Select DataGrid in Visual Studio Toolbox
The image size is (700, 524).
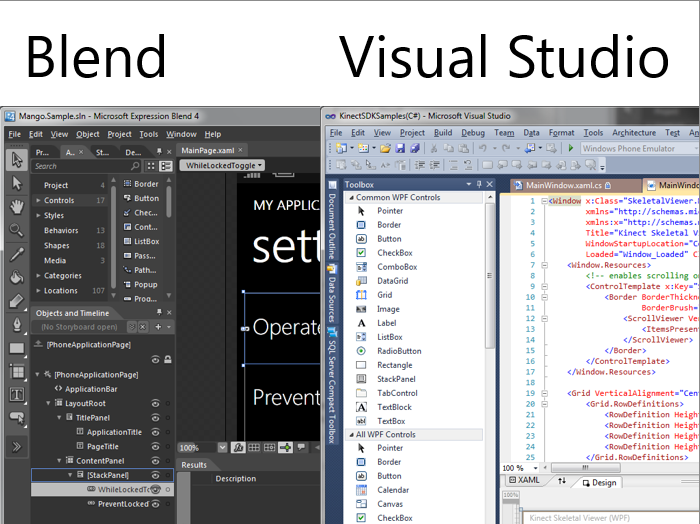pyautogui.click(x=392, y=281)
